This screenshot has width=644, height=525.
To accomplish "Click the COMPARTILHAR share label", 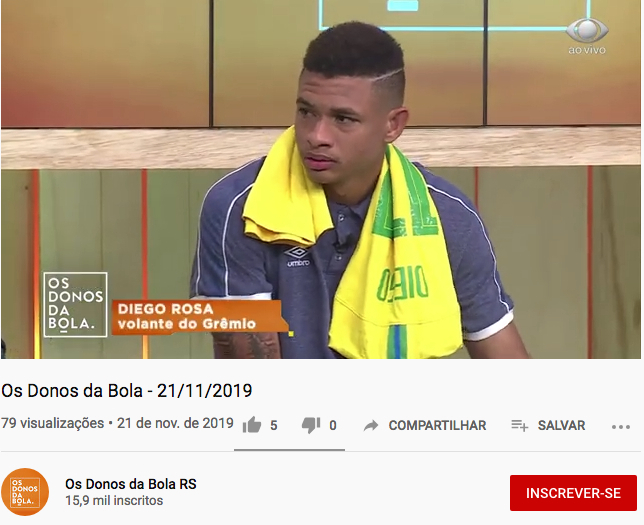I will tap(437, 426).
